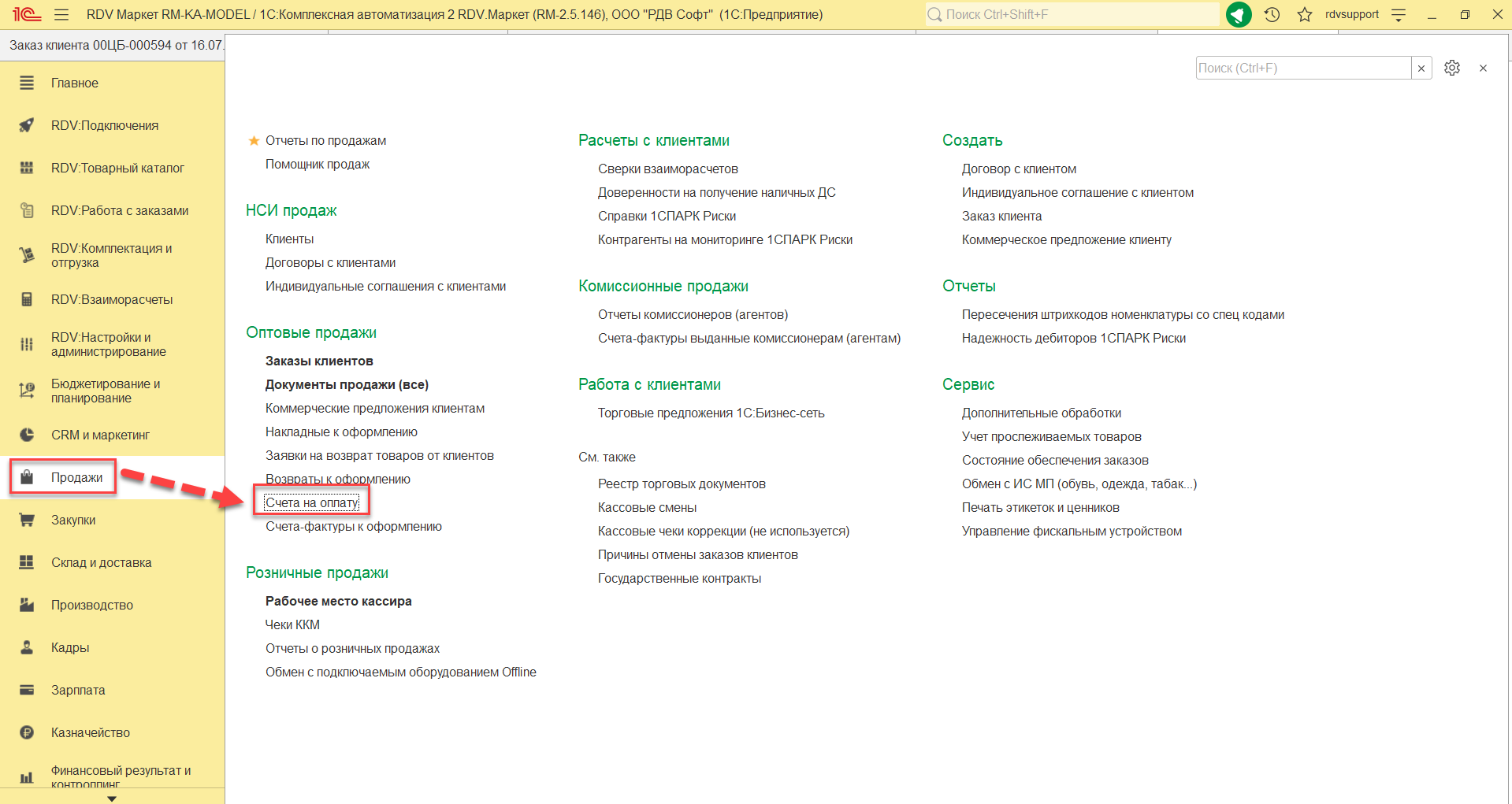
Task: Click the rdvsupport user name
Action: (1352, 14)
